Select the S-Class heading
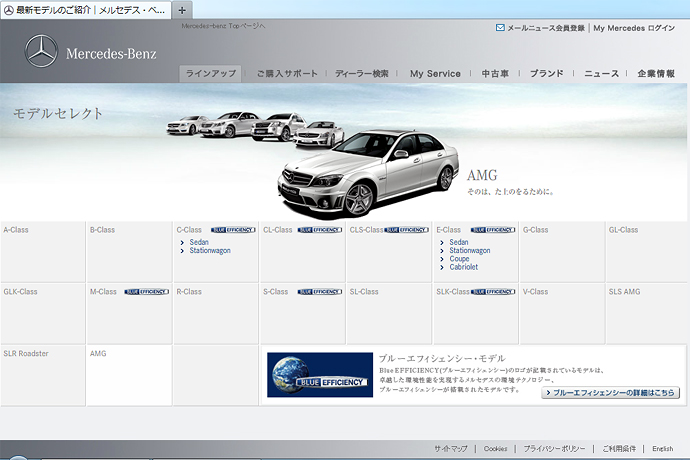 (x=275, y=292)
